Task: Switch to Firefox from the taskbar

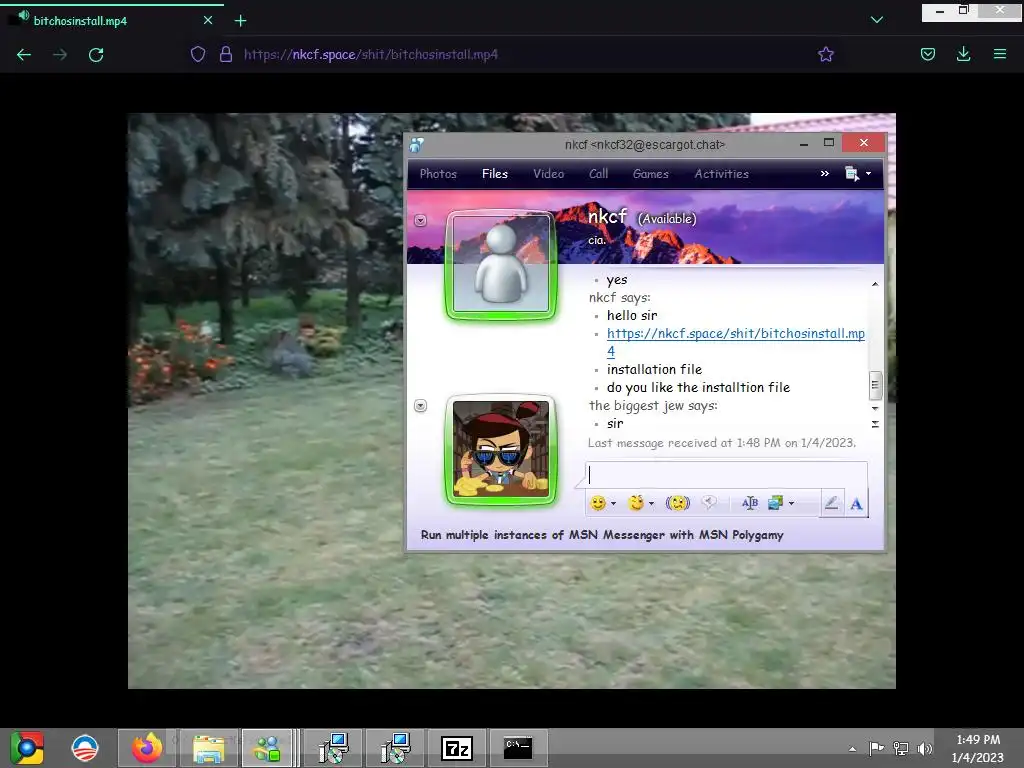Action: click(x=147, y=748)
